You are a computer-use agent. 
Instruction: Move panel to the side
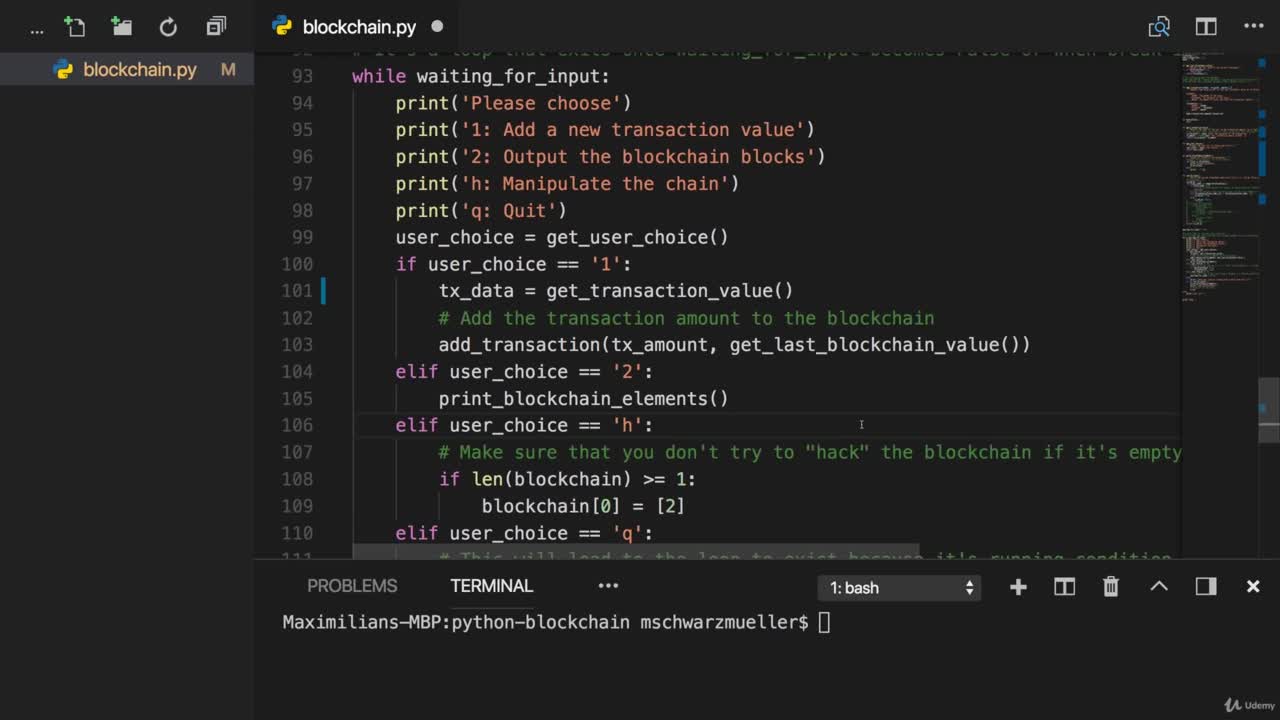pos(1206,587)
